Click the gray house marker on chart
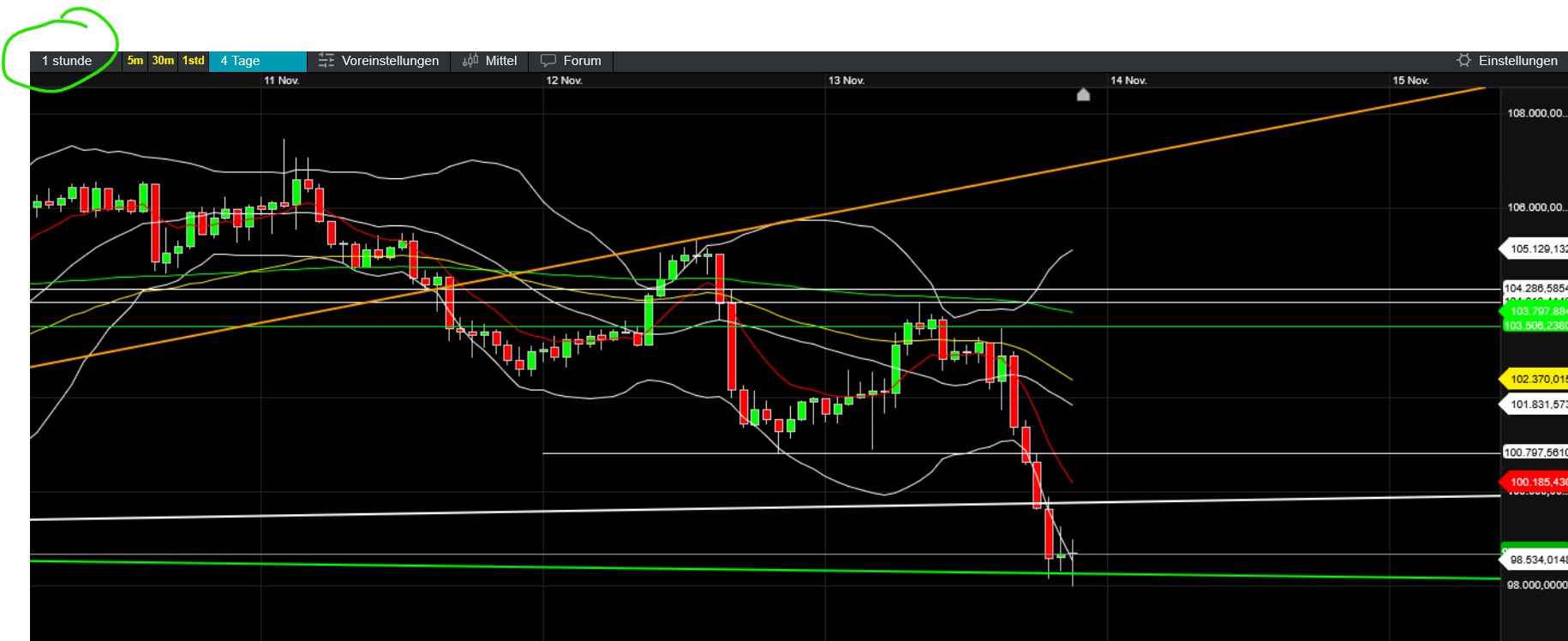This screenshot has width=1568, height=641. click(1083, 94)
